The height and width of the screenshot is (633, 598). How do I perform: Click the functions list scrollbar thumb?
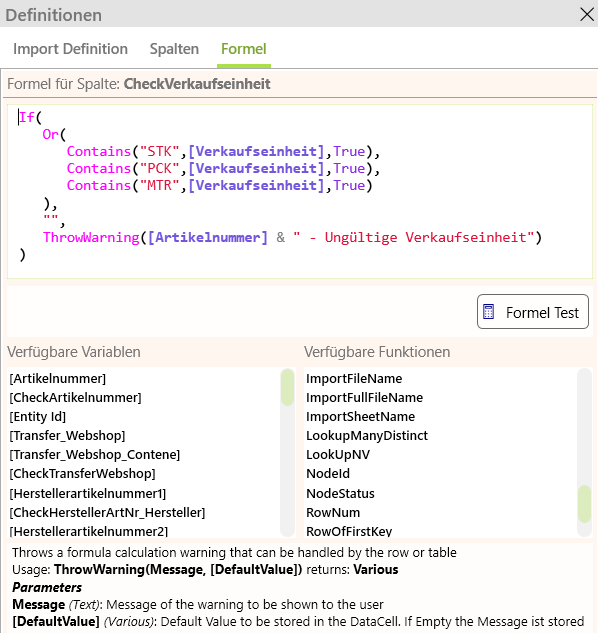click(584, 504)
